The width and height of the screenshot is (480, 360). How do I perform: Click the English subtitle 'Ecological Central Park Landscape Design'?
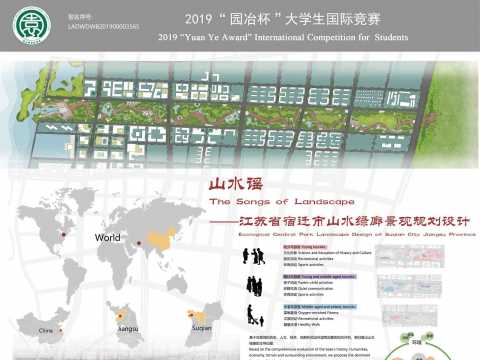(x=357, y=234)
